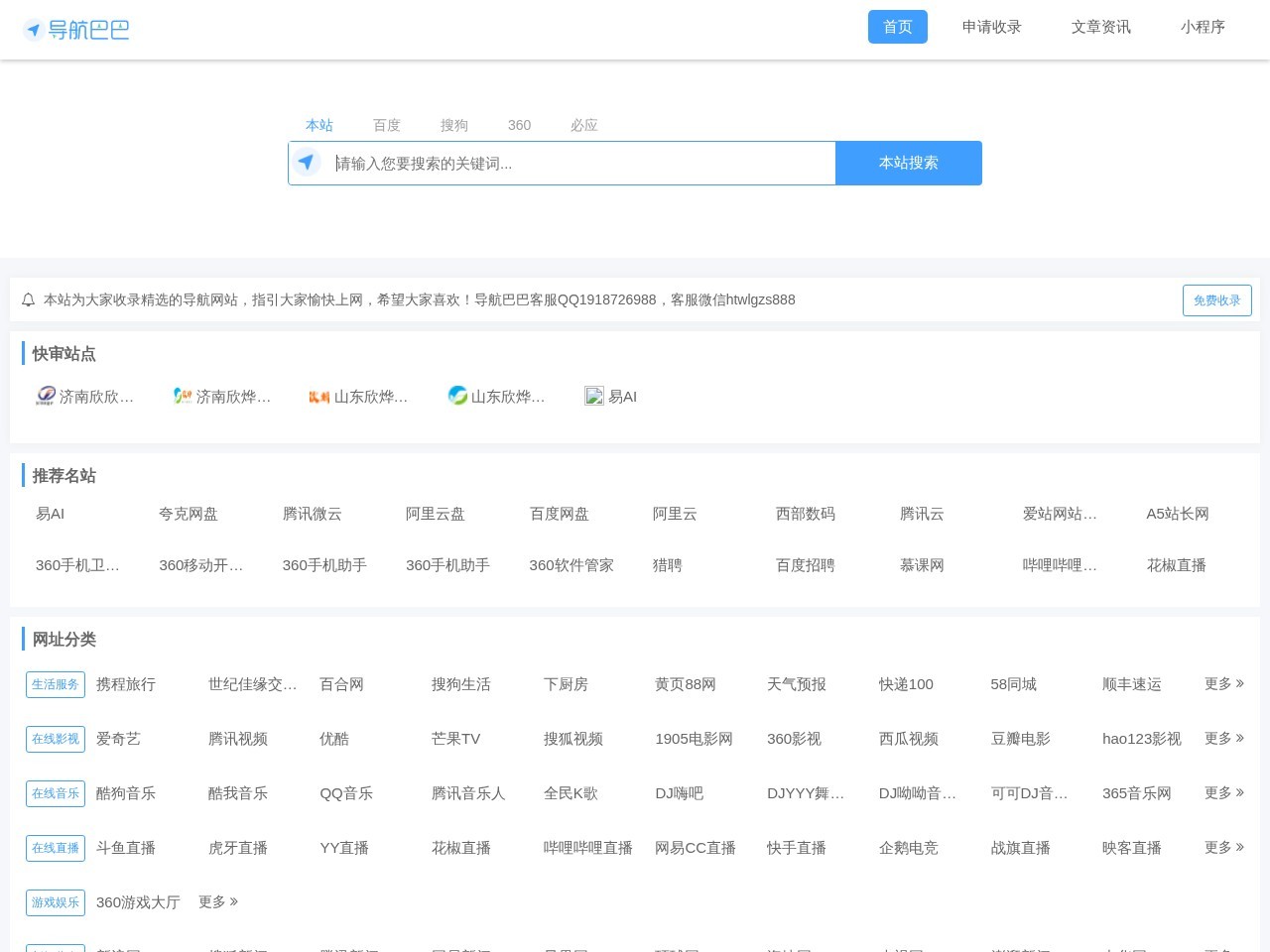This screenshot has width=1270, height=952.
Task: Open 腾讯微云 link
Action: [313, 514]
